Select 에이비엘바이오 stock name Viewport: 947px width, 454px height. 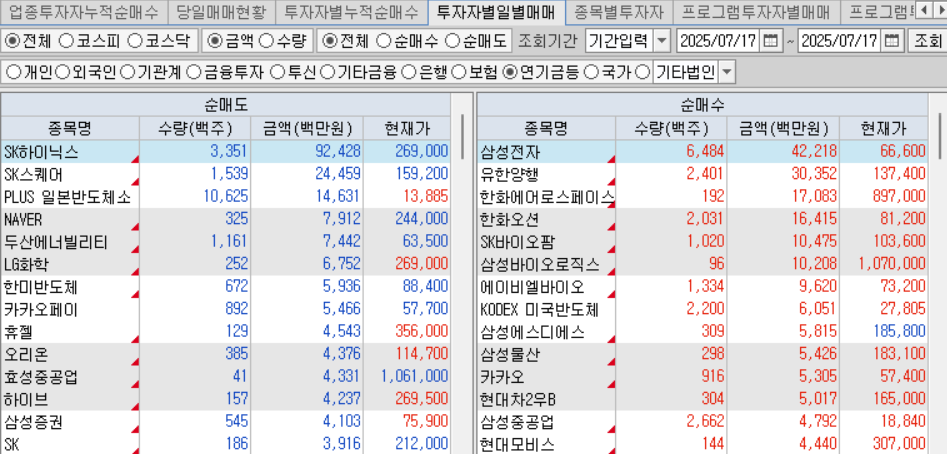(x=533, y=287)
